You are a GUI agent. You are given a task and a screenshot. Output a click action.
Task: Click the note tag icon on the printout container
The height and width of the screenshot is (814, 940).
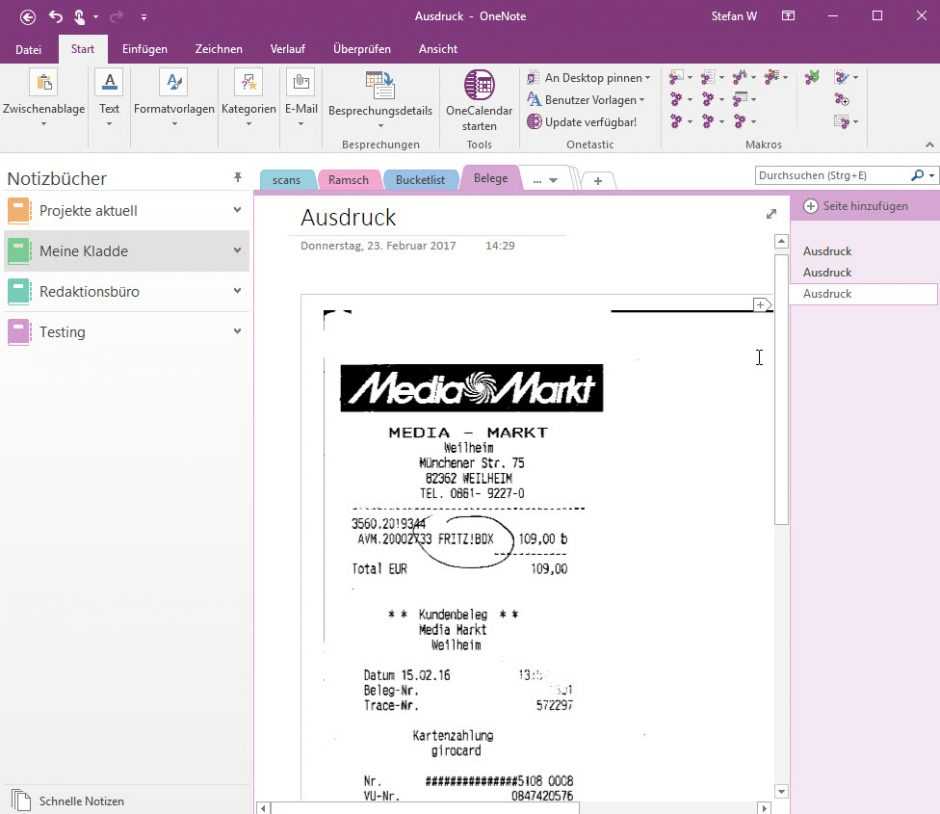[761, 305]
